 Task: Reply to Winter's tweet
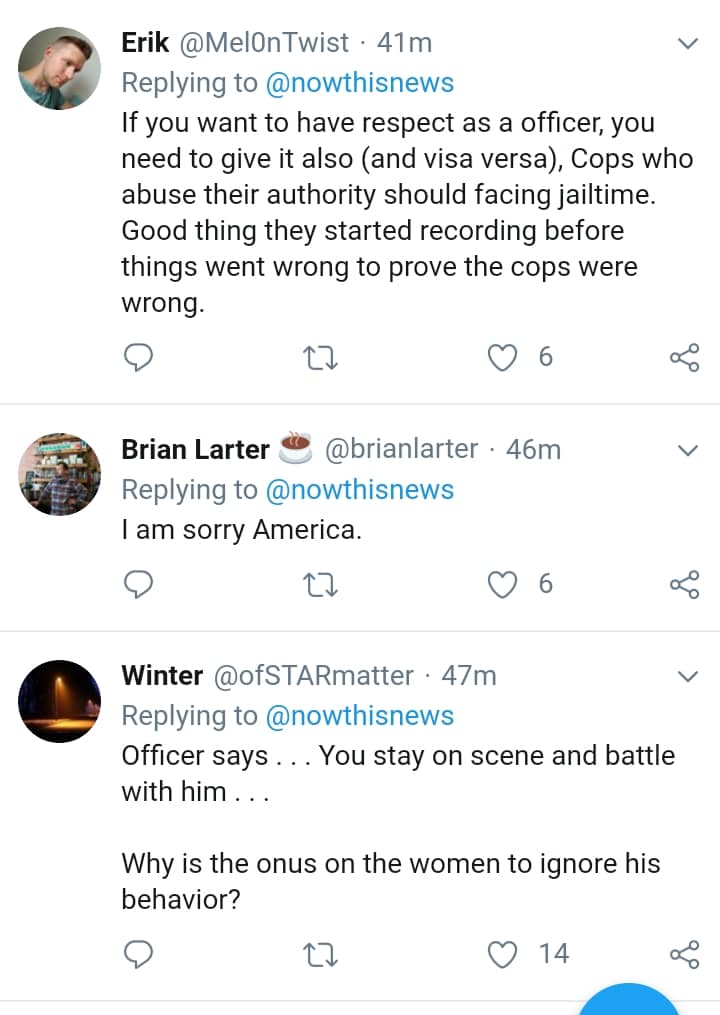click(140, 955)
